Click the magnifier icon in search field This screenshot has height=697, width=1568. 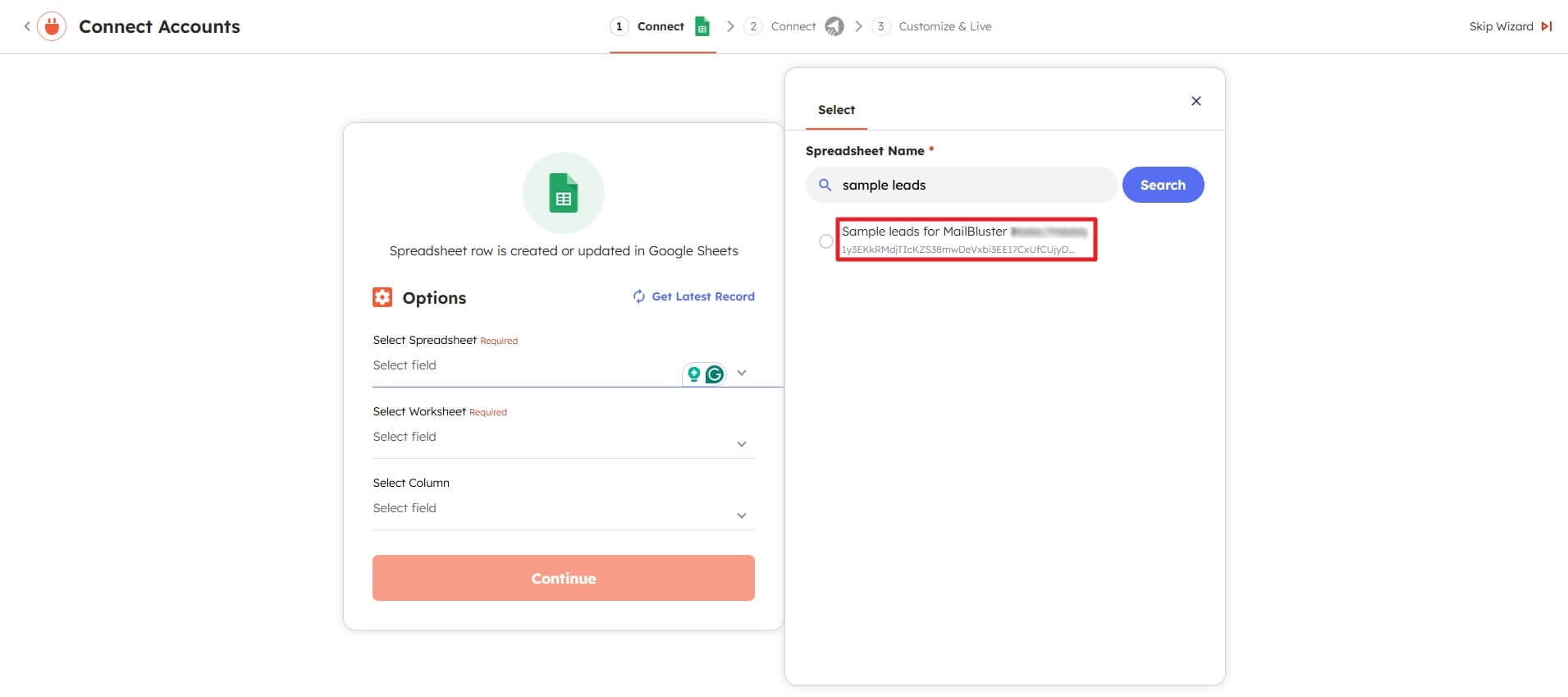pyautogui.click(x=825, y=185)
